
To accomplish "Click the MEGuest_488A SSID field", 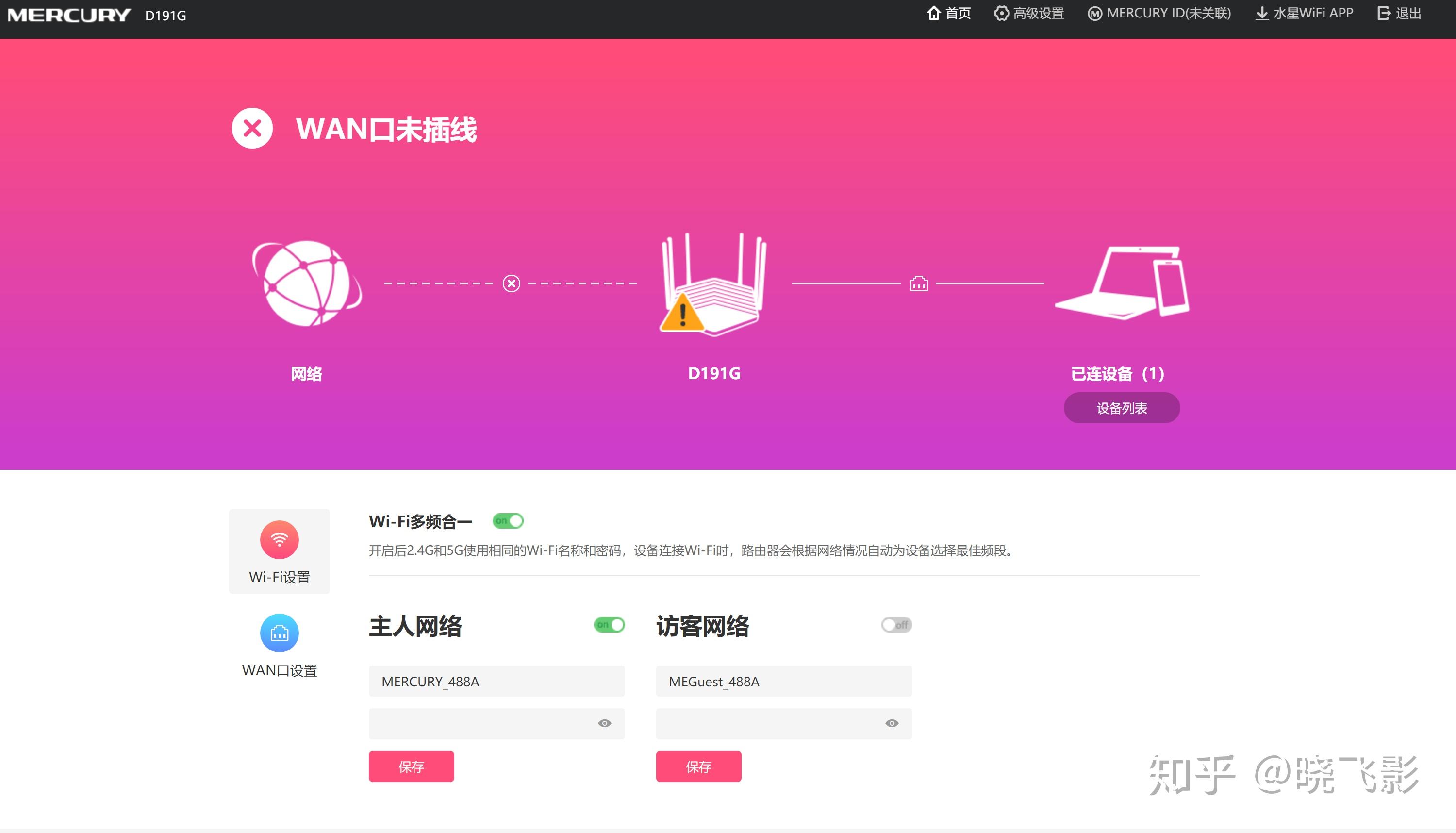I will (783, 681).
